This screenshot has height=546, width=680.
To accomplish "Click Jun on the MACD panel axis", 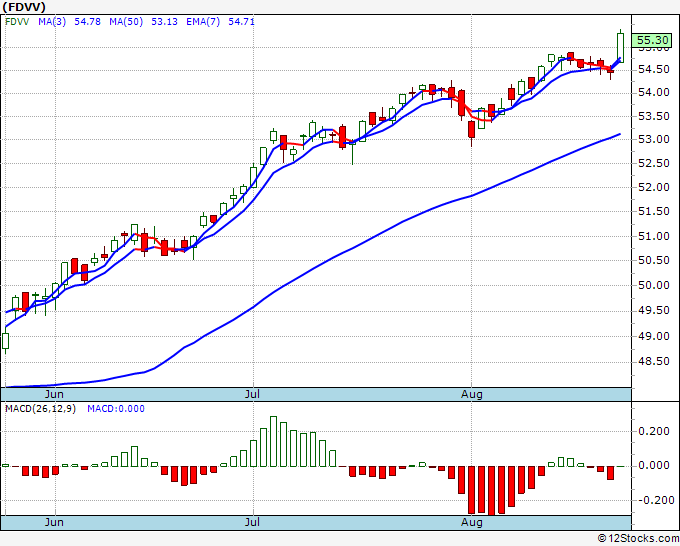I will click(x=54, y=522).
